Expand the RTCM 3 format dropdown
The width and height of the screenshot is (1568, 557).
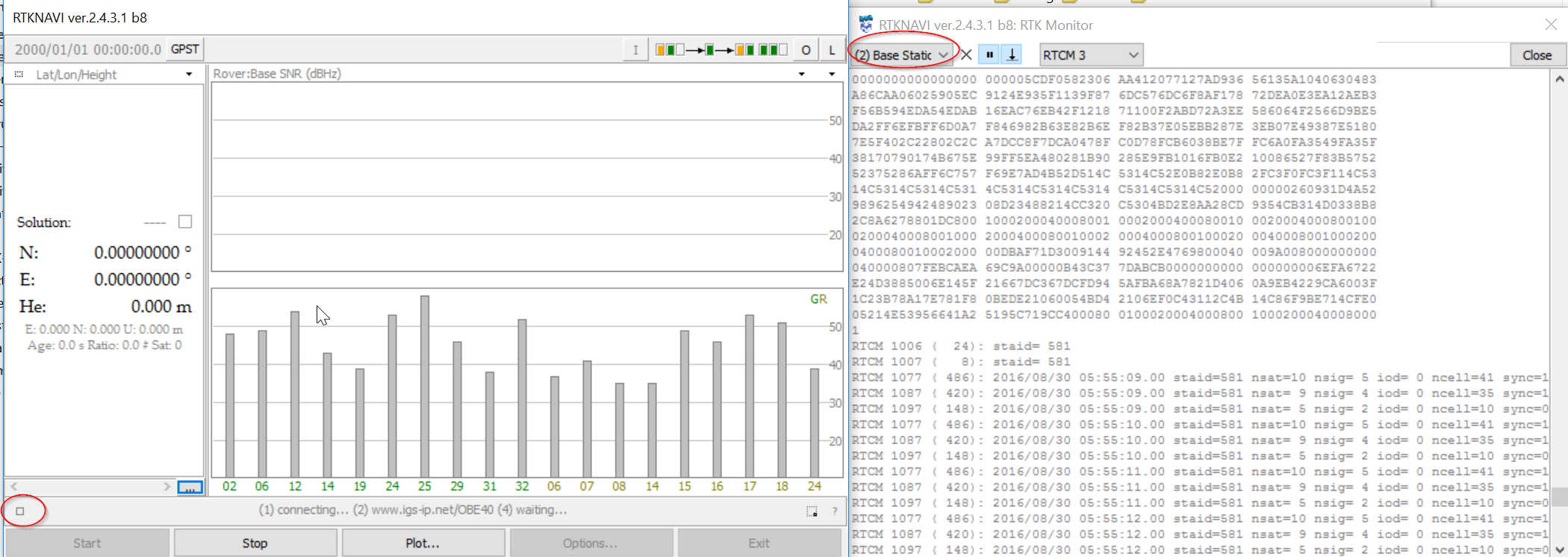point(1091,55)
